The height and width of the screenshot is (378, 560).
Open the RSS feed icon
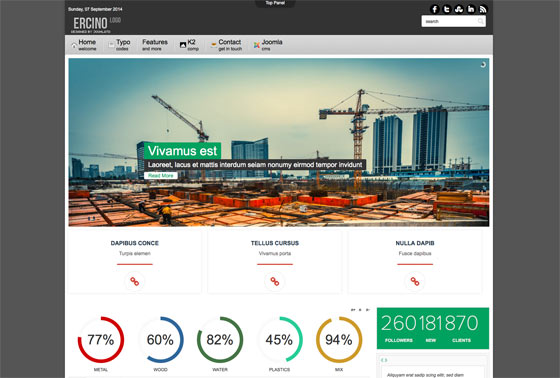click(x=483, y=9)
